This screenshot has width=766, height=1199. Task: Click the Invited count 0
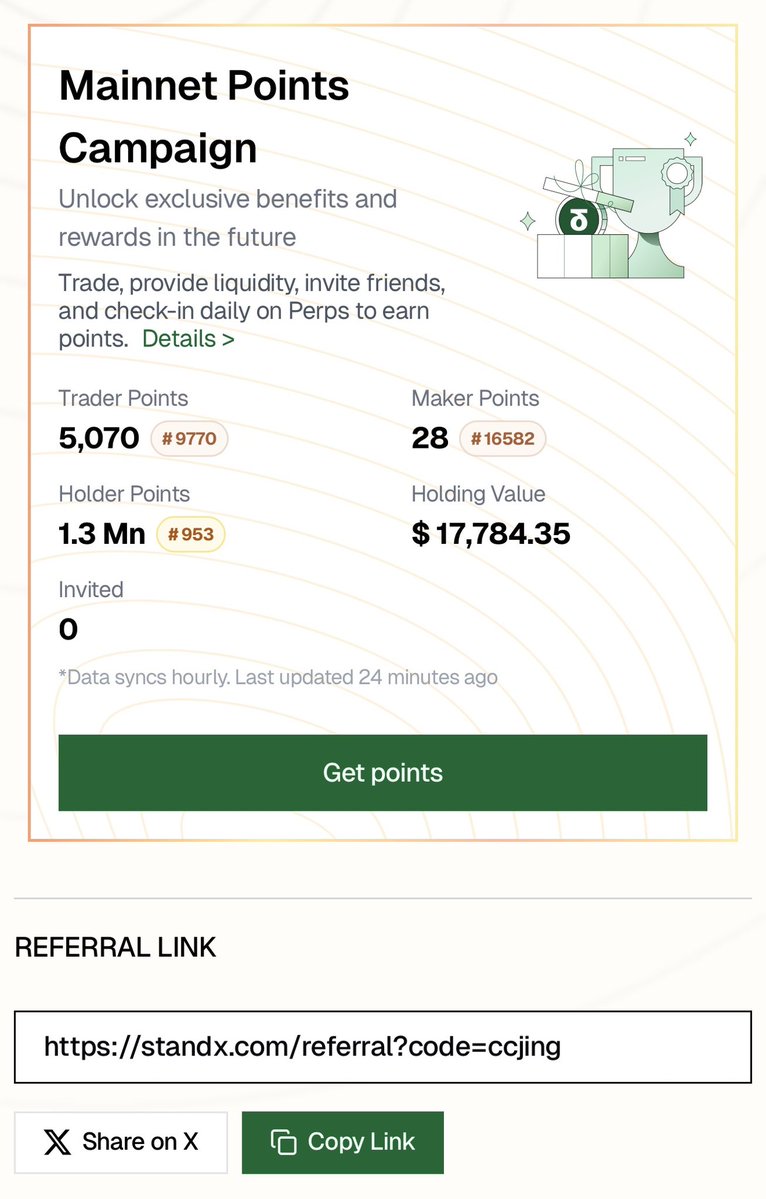click(68, 629)
